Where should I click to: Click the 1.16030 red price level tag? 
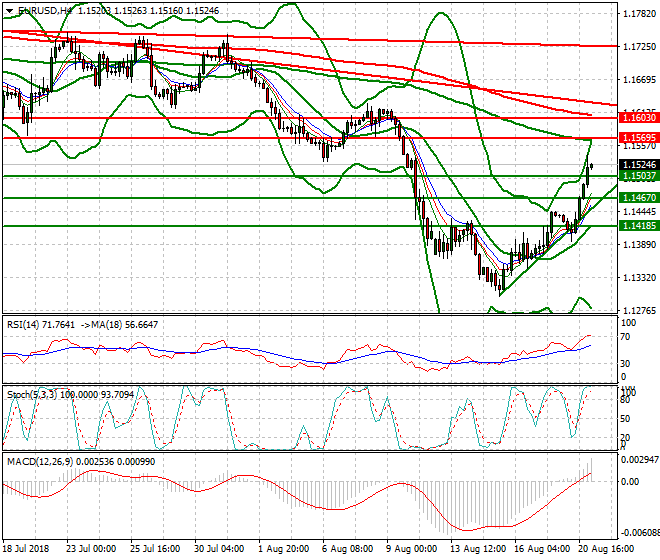[638, 117]
